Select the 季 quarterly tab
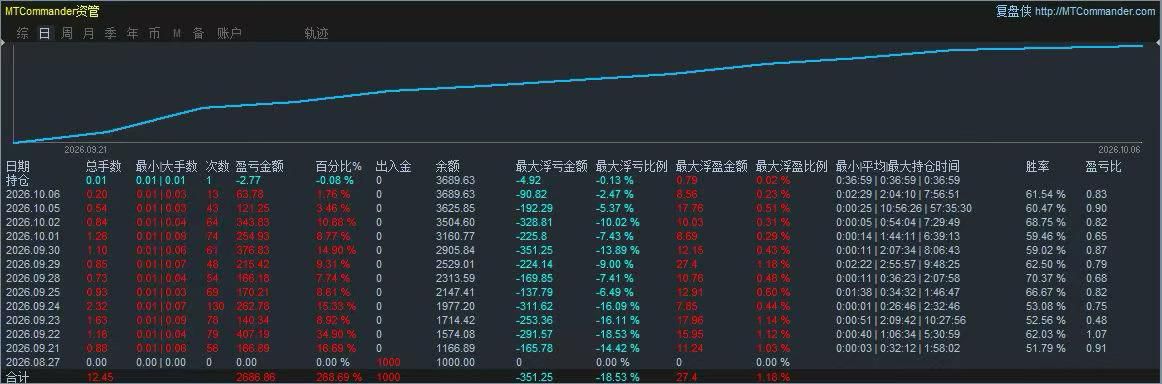1162x384 pixels. point(110,33)
